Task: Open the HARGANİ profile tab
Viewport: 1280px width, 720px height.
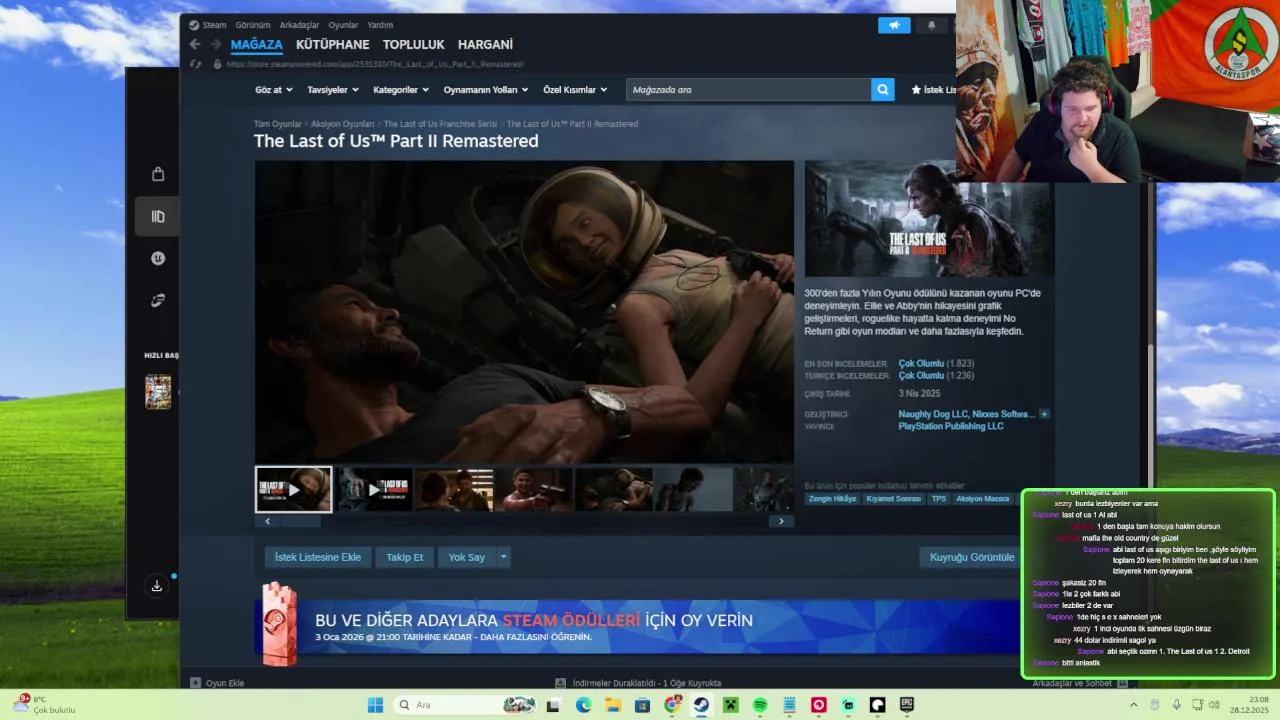Action: coord(485,45)
